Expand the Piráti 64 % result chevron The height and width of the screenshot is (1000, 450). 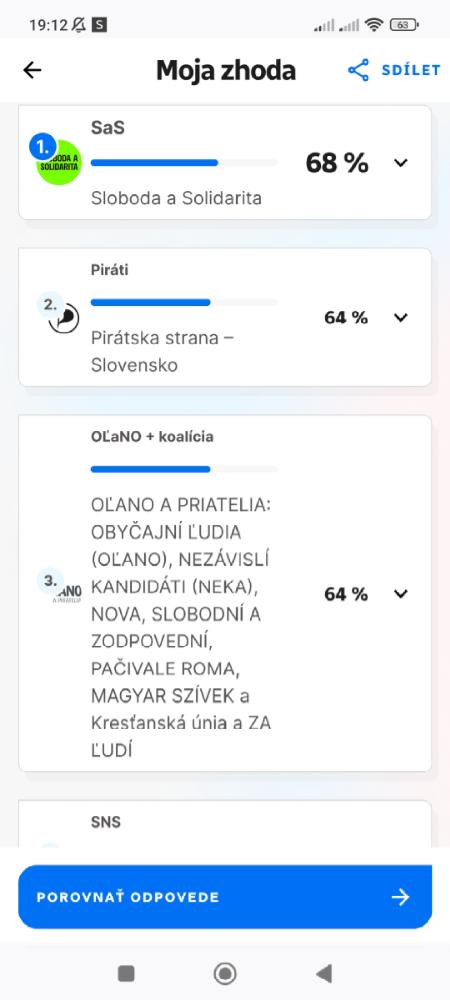400,318
